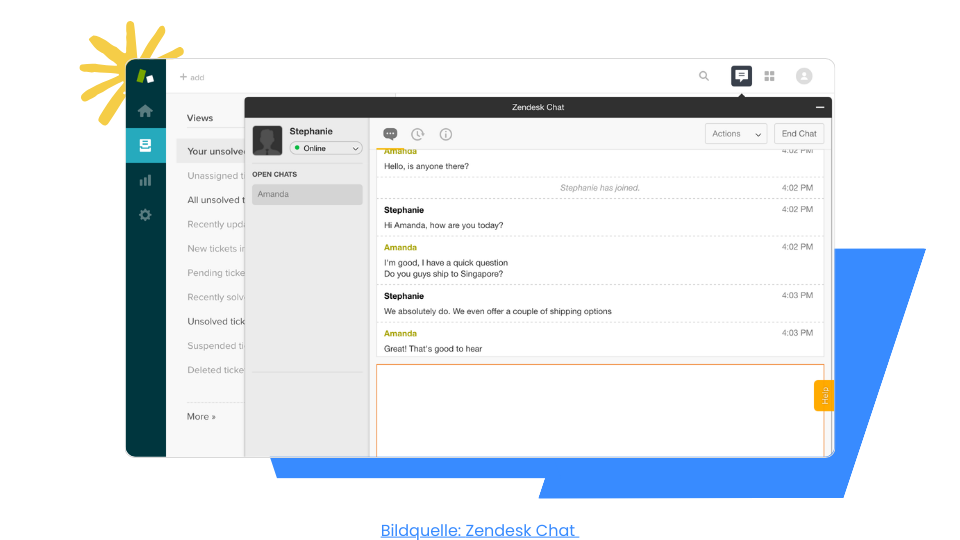
Task: Minimize the Zendesk Chat panel
Action: [x=820, y=107]
